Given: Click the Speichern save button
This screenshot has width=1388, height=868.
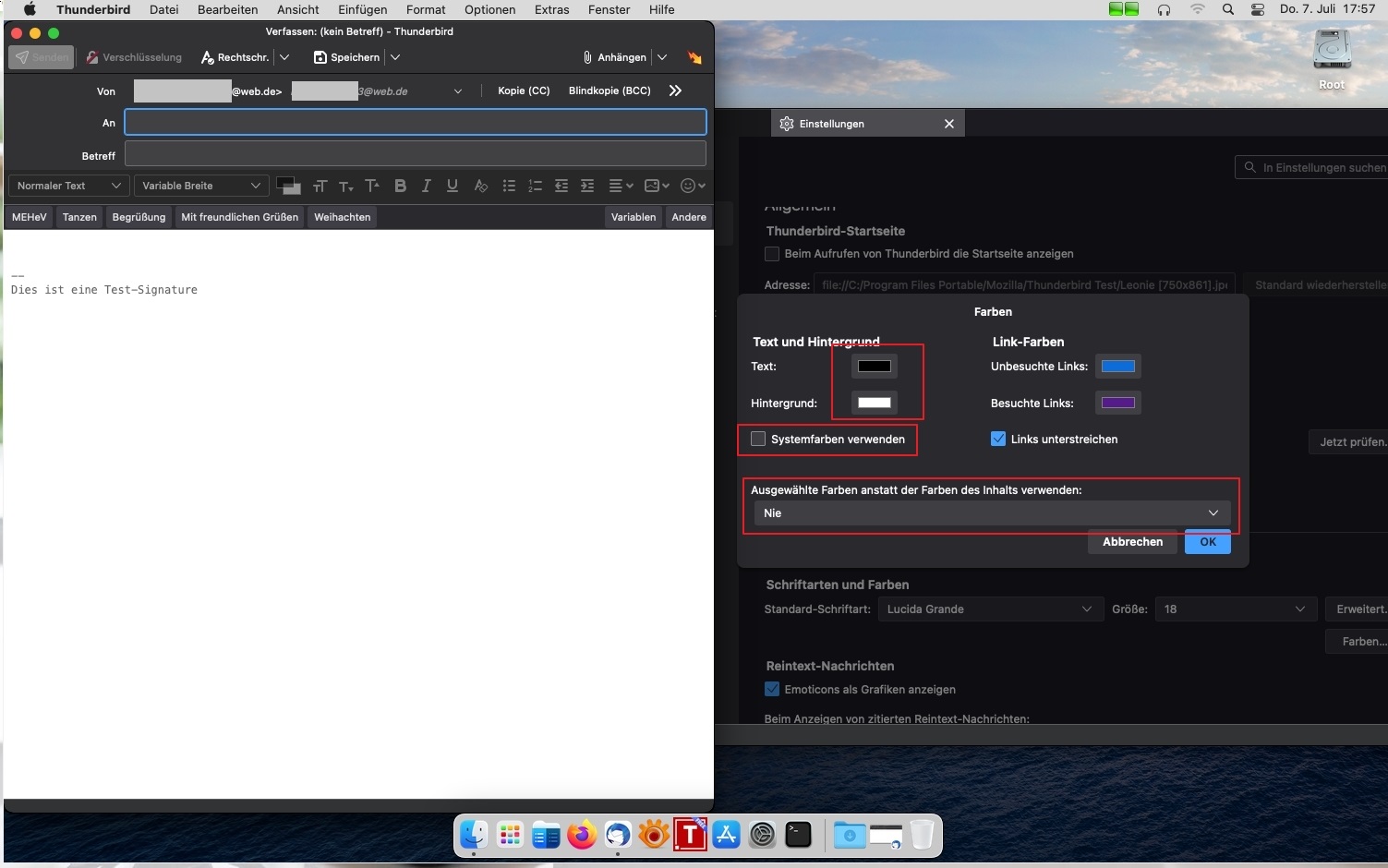Looking at the screenshot, I should click(346, 57).
